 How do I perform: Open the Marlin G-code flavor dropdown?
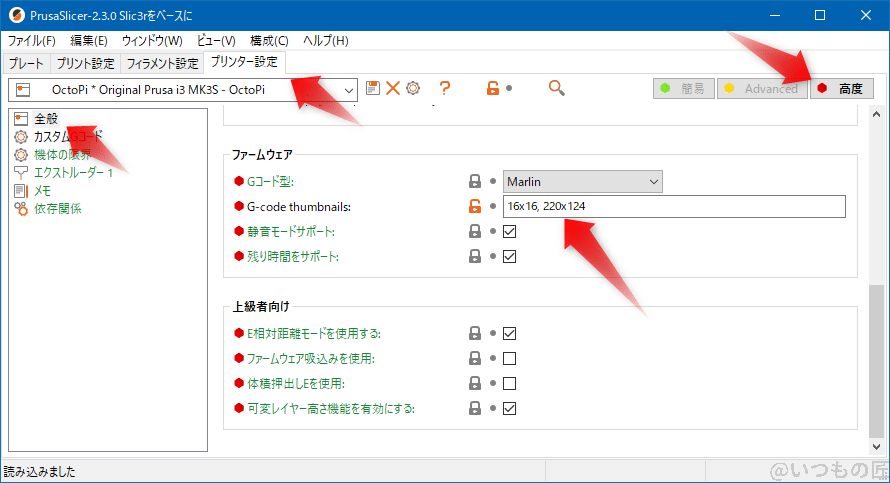[582, 182]
